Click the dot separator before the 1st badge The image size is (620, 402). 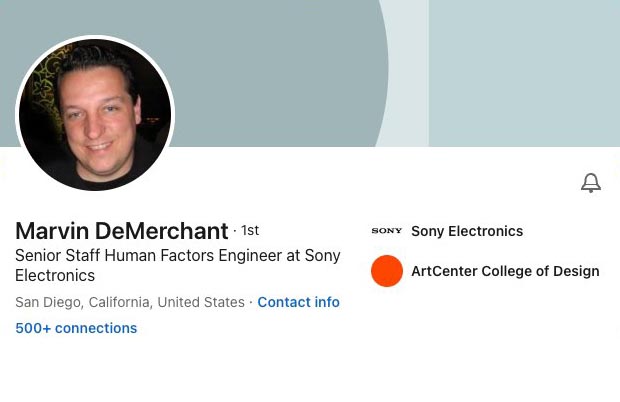(235, 231)
